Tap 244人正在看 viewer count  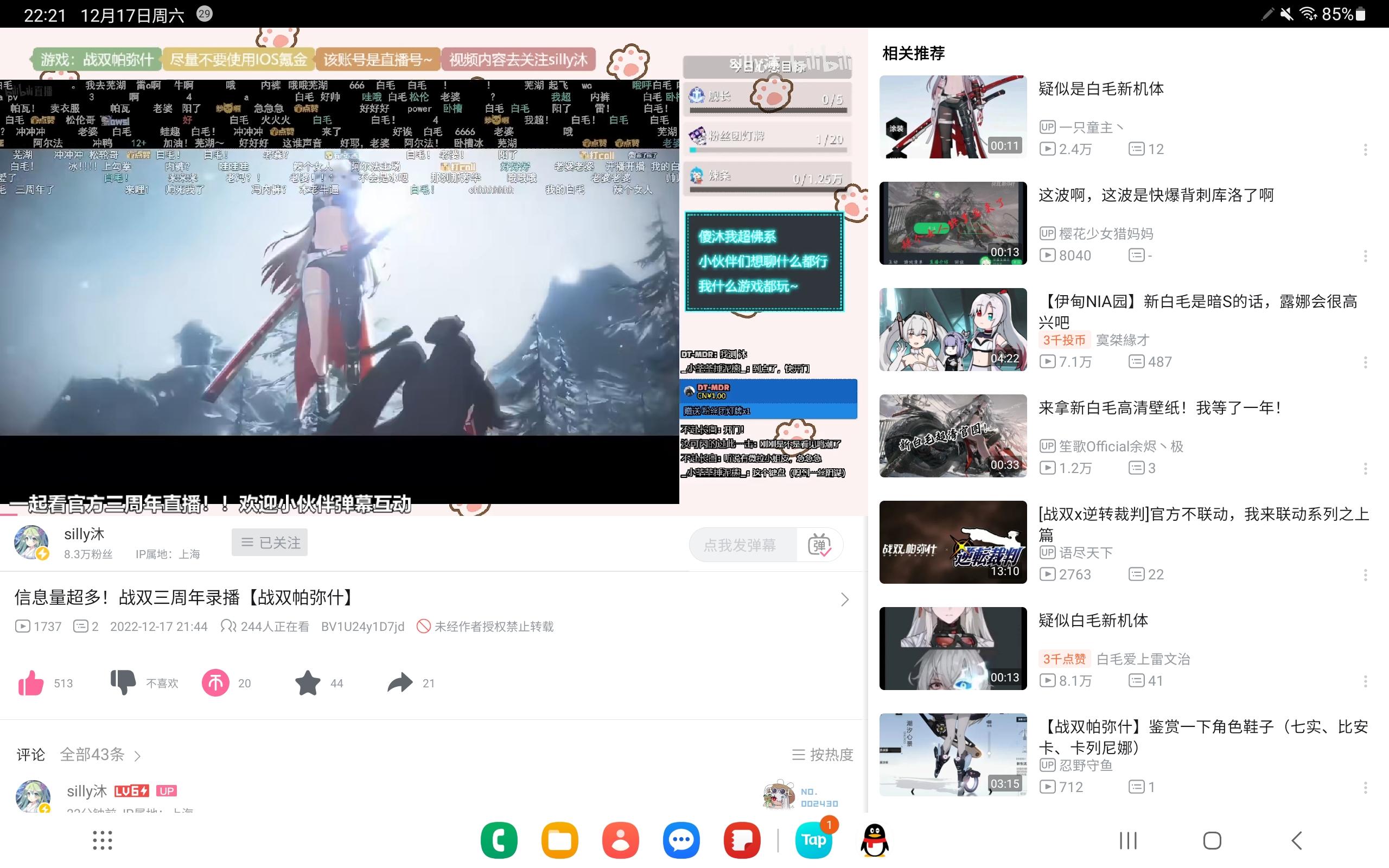coord(265,626)
